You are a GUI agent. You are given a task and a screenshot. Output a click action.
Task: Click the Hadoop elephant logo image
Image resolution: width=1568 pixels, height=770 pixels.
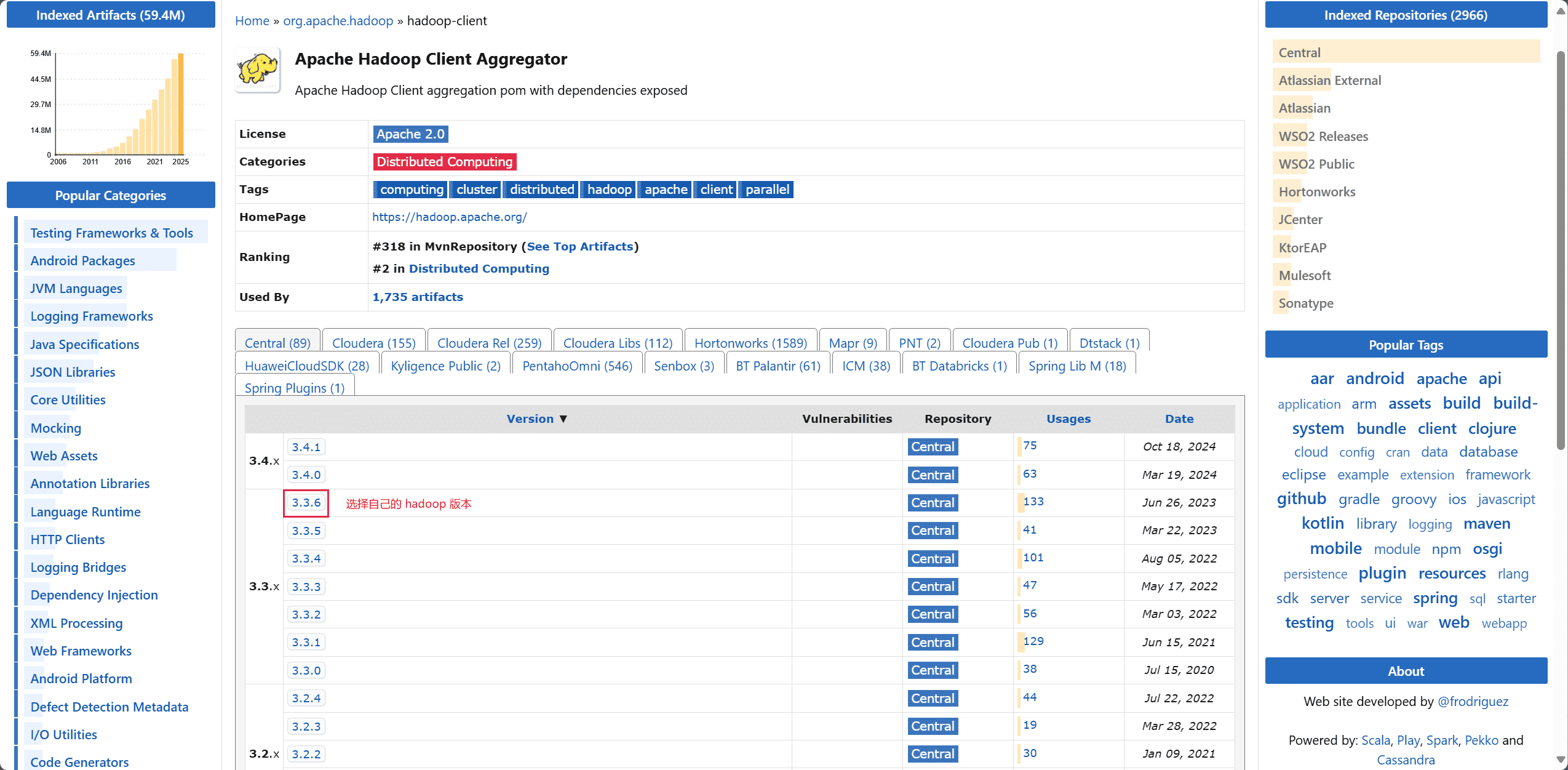(258, 70)
